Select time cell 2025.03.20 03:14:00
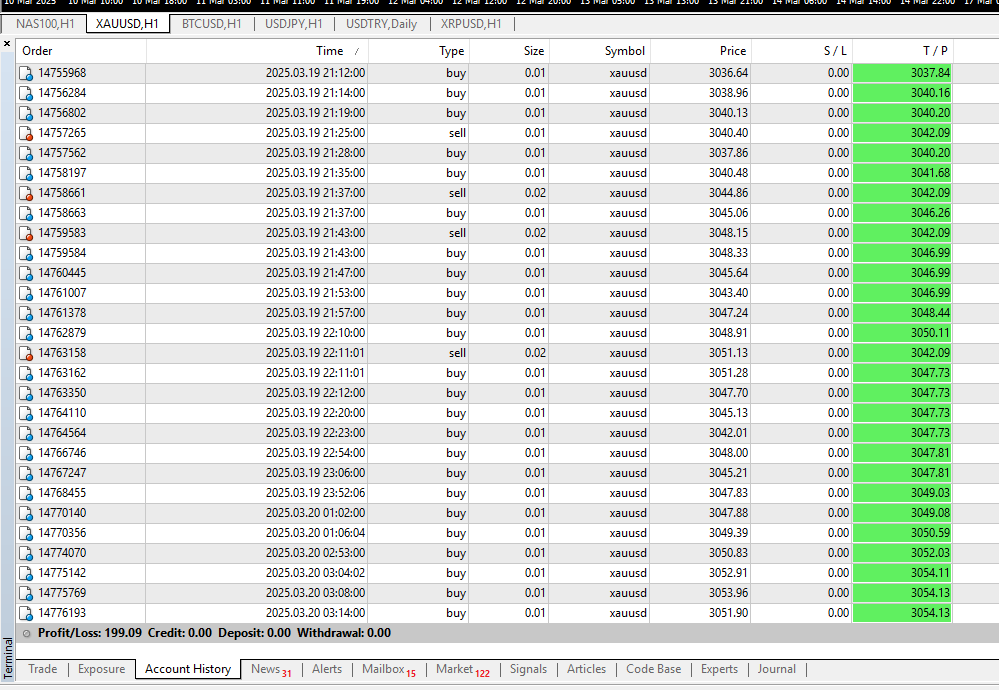The height and width of the screenshot is (690, 999). 315,613
